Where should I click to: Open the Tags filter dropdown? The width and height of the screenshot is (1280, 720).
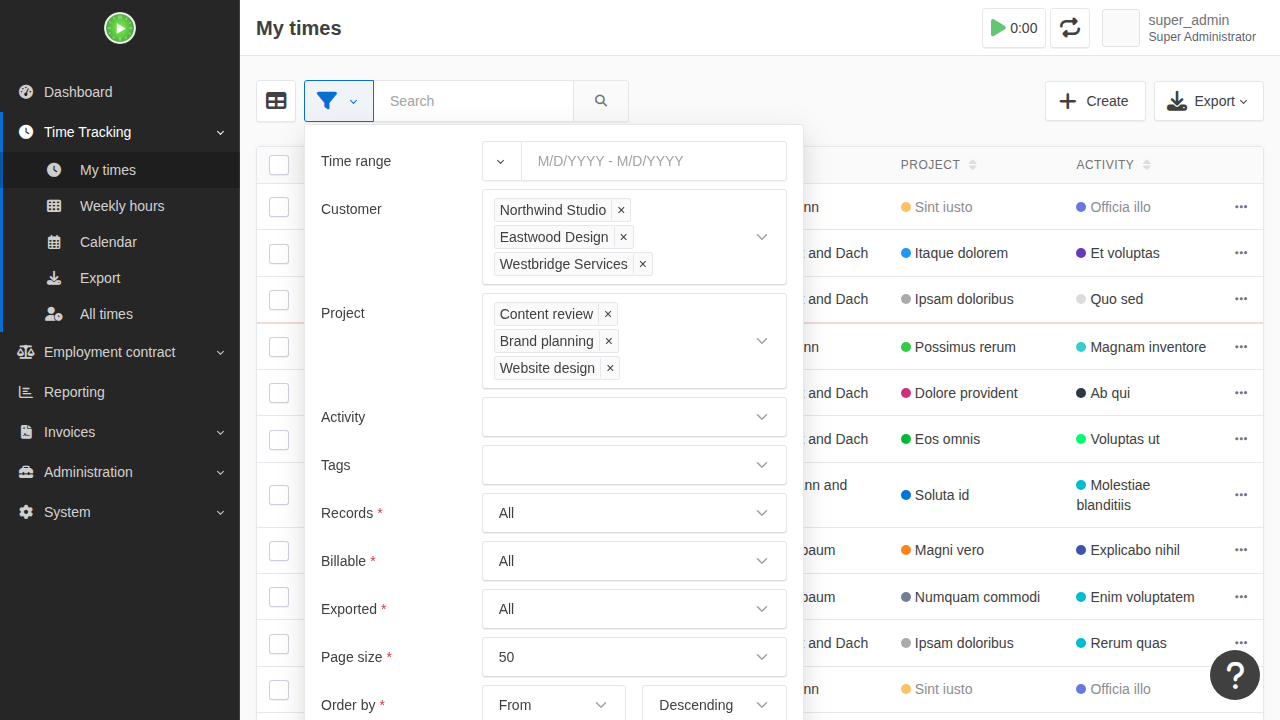[x=634, y=465]
